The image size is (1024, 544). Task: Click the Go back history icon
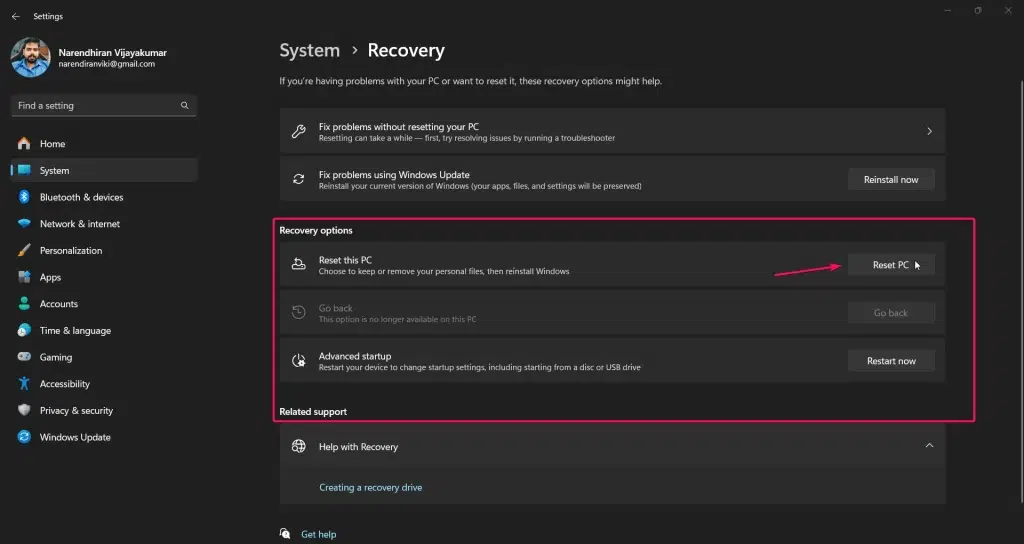(298, 313)
